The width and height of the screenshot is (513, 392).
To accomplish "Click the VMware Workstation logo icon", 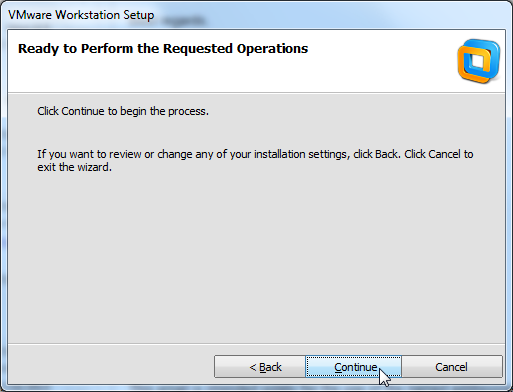I will 479,61.
